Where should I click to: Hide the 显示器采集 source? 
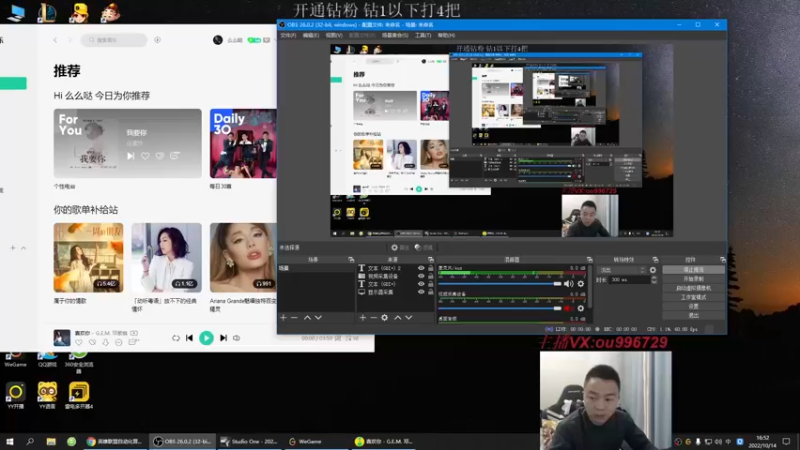pos(421,292)
